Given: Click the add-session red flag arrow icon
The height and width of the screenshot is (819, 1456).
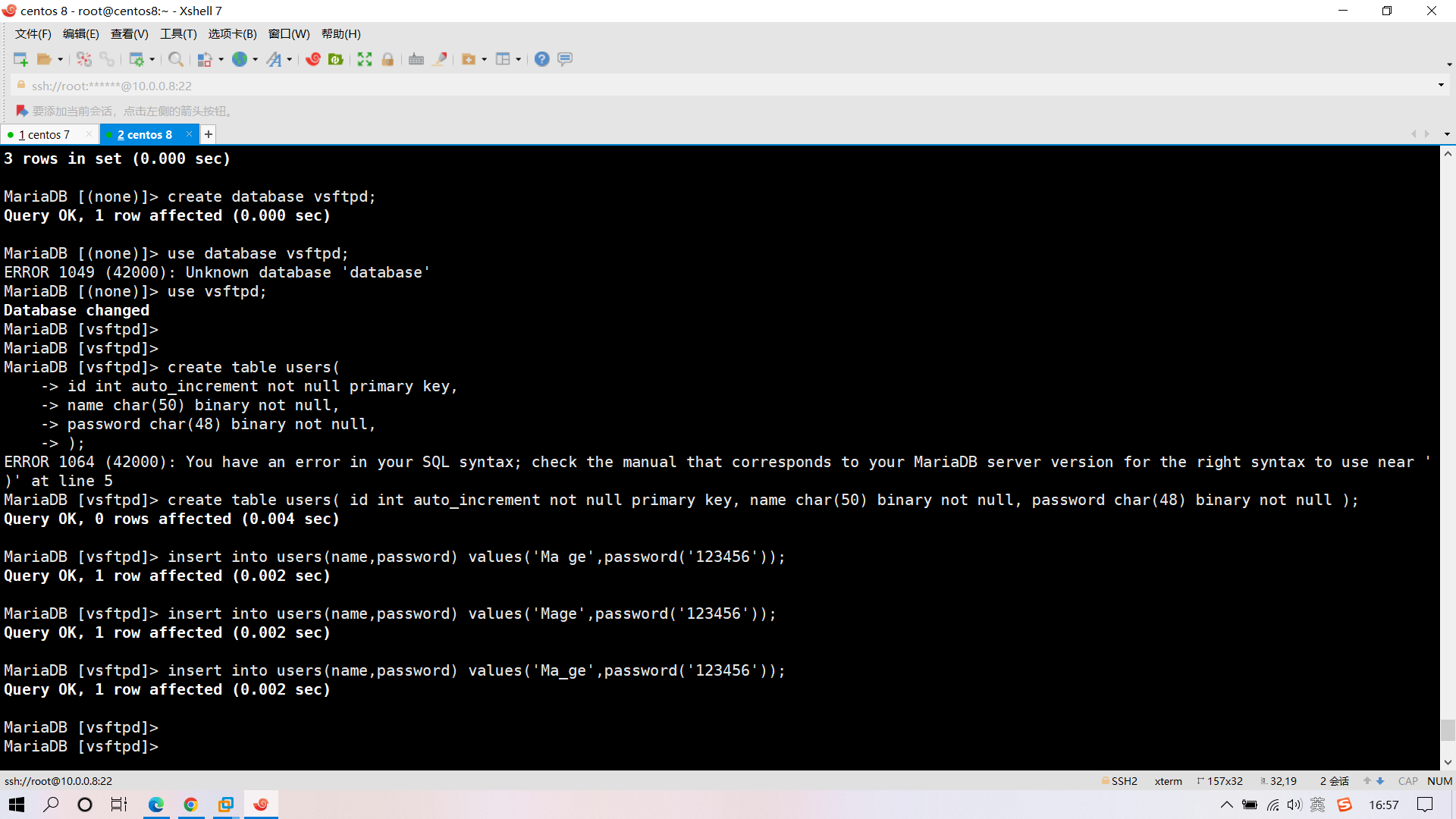Looking at the screenshot, I should tap(21, 111).
